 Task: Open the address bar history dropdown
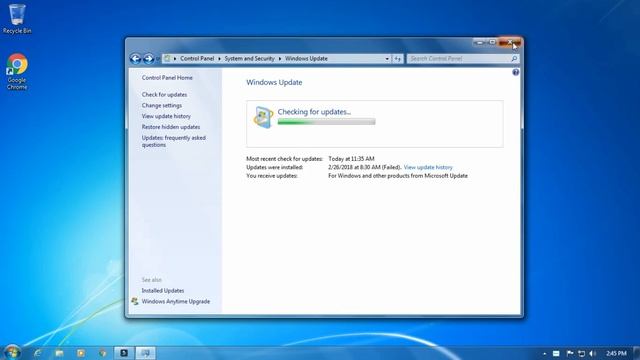point(387,59)
